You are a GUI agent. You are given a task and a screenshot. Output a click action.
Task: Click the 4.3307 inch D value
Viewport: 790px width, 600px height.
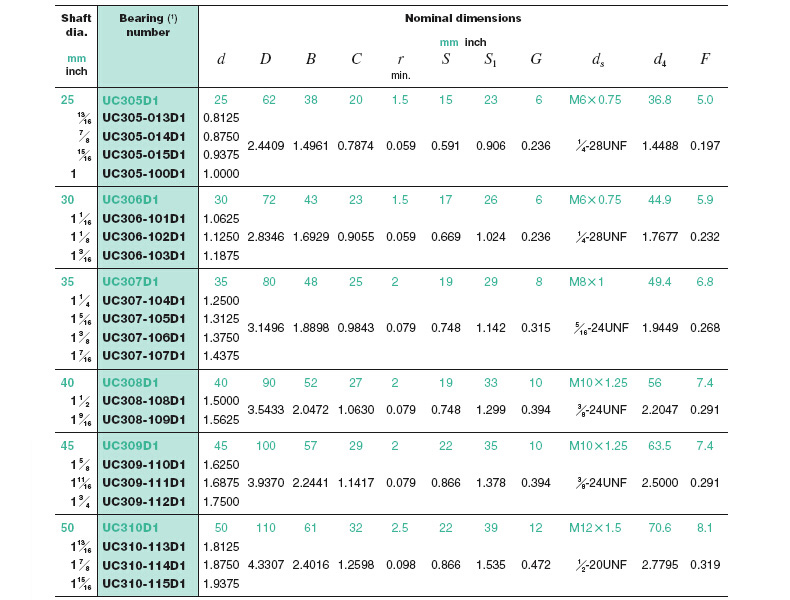(266, 565)
